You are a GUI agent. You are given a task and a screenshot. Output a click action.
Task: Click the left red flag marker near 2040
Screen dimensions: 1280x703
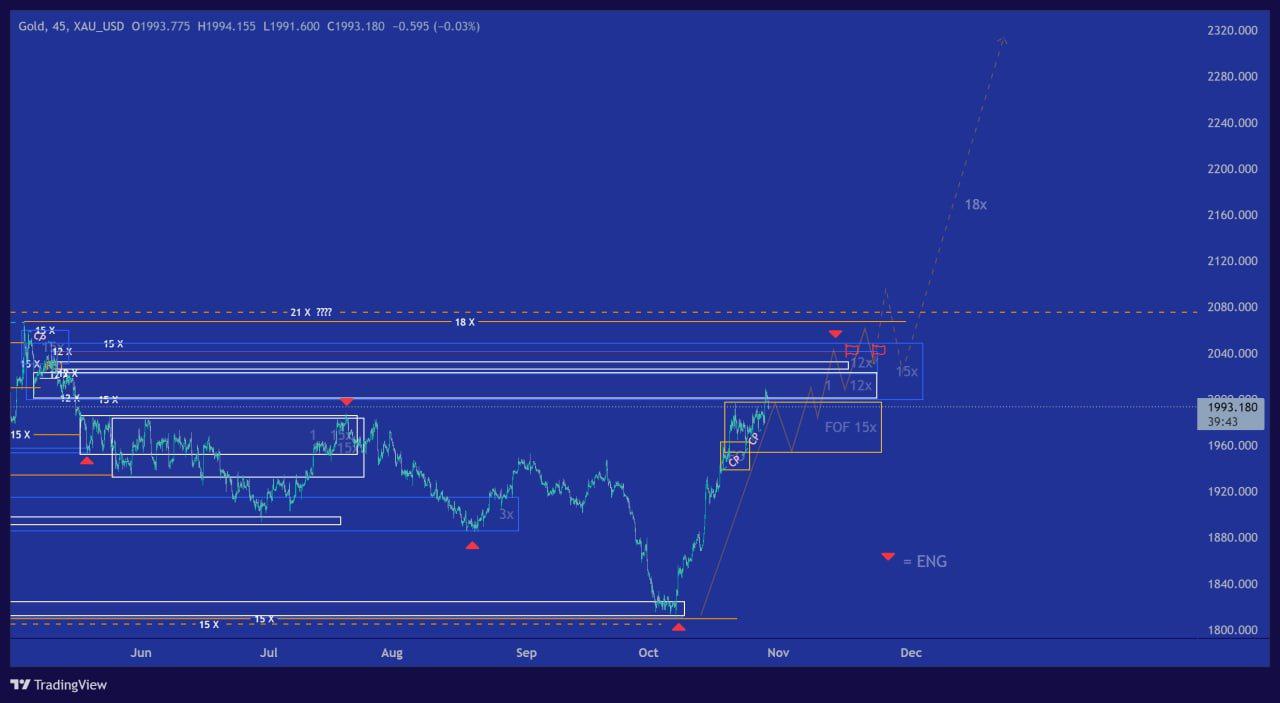click(852, 350)
